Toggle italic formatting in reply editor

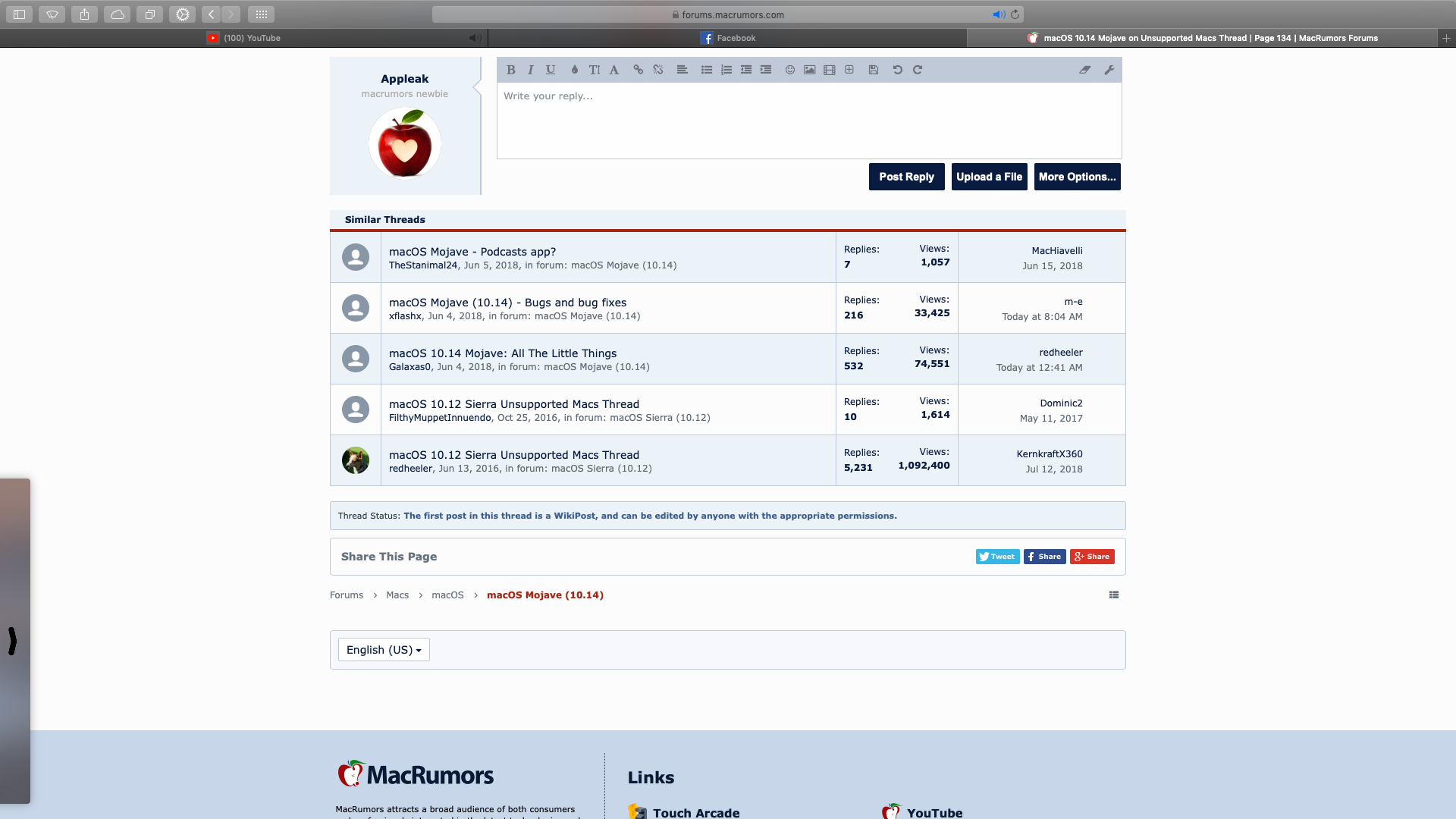(x=531, y=70)
